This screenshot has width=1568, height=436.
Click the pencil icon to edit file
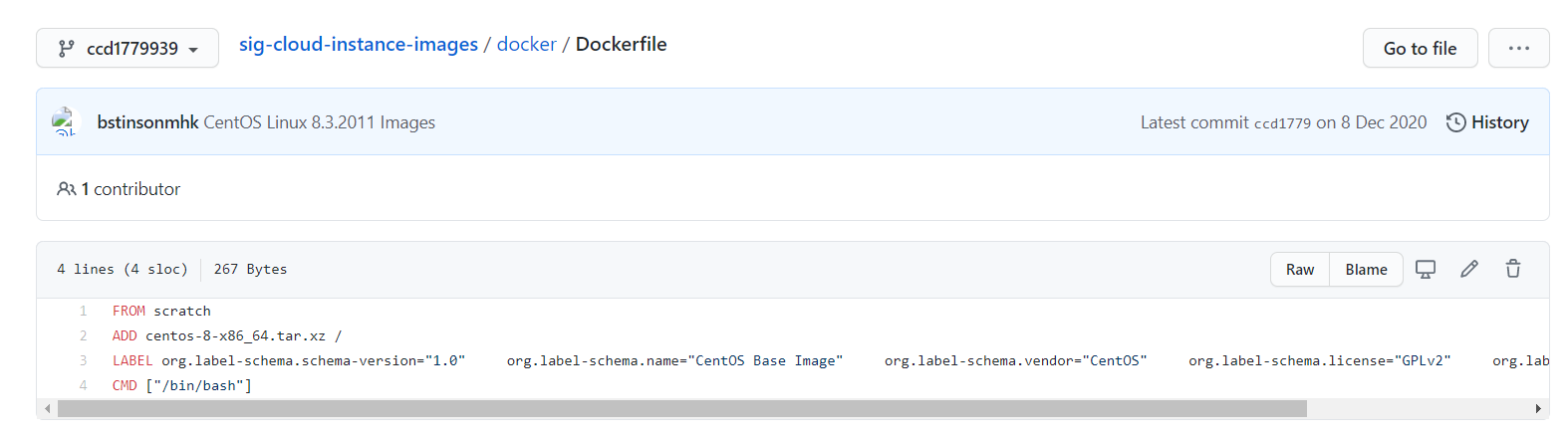coord(1469,269)
